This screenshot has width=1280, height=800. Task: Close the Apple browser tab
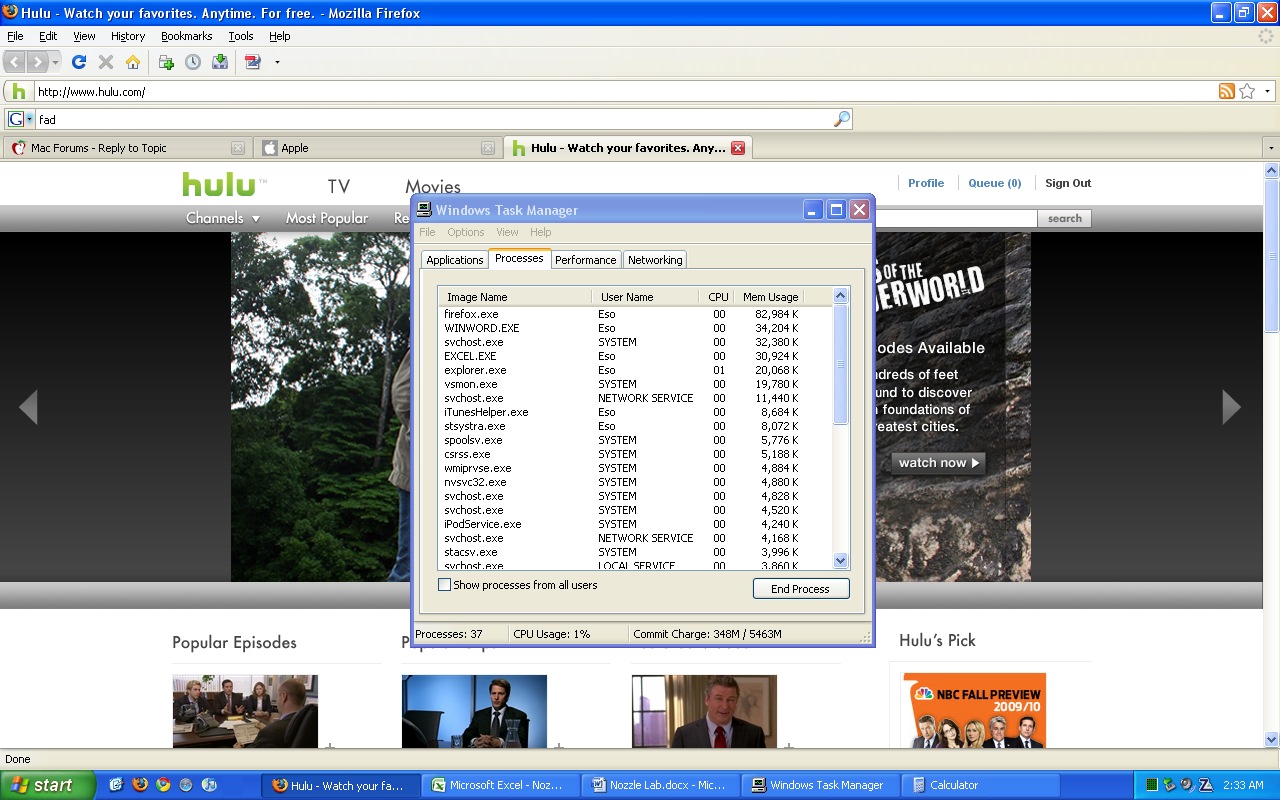tap(488, 148)
